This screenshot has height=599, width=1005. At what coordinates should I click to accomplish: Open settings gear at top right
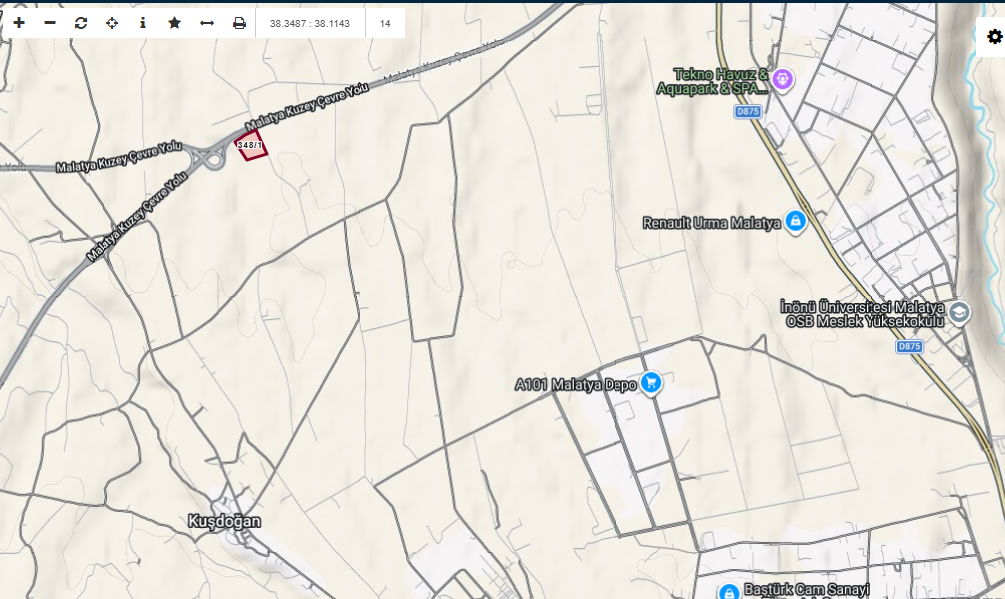tap(994, 37)
